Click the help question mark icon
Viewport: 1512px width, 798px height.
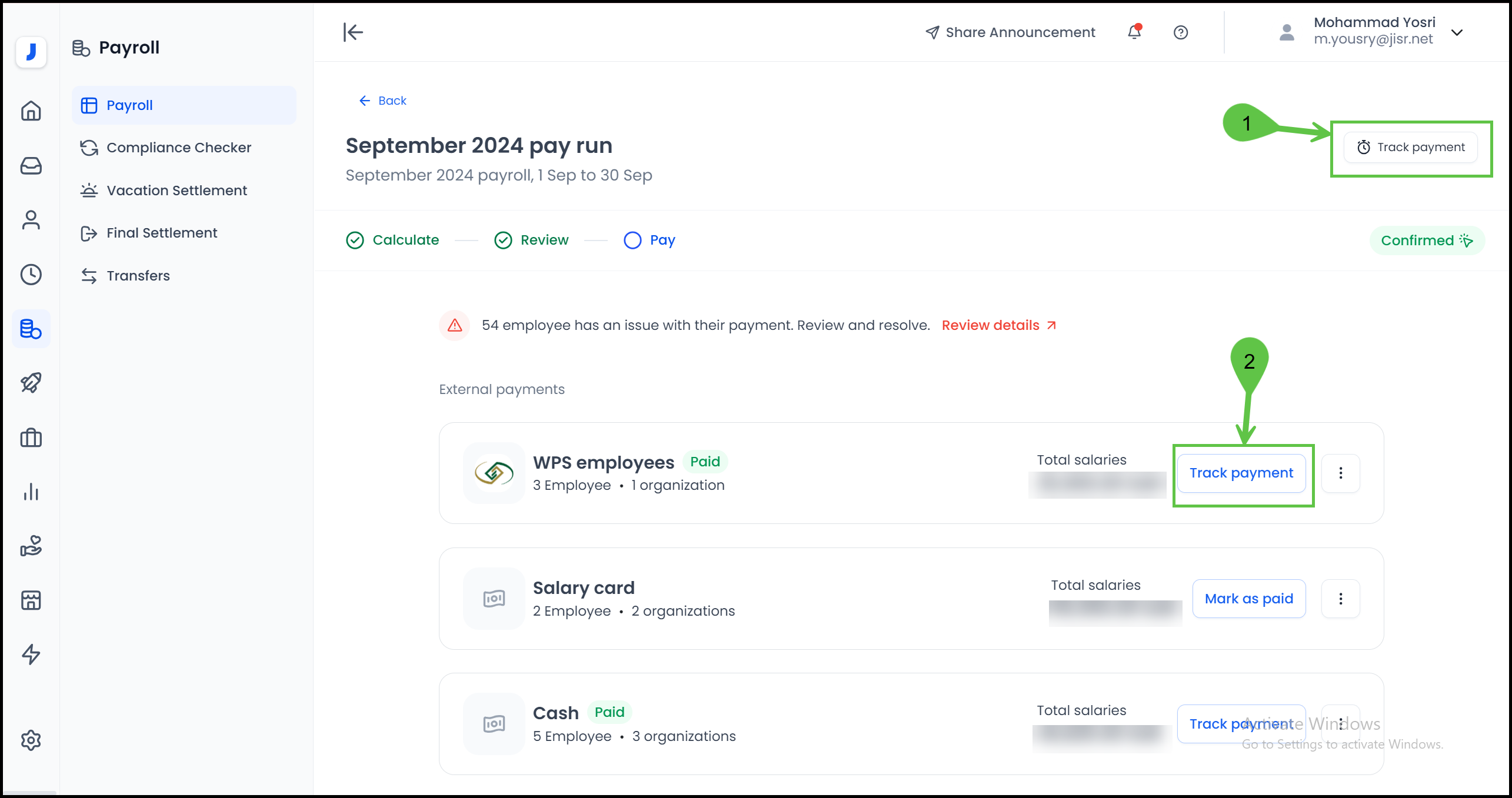[x=1180, y=32]
